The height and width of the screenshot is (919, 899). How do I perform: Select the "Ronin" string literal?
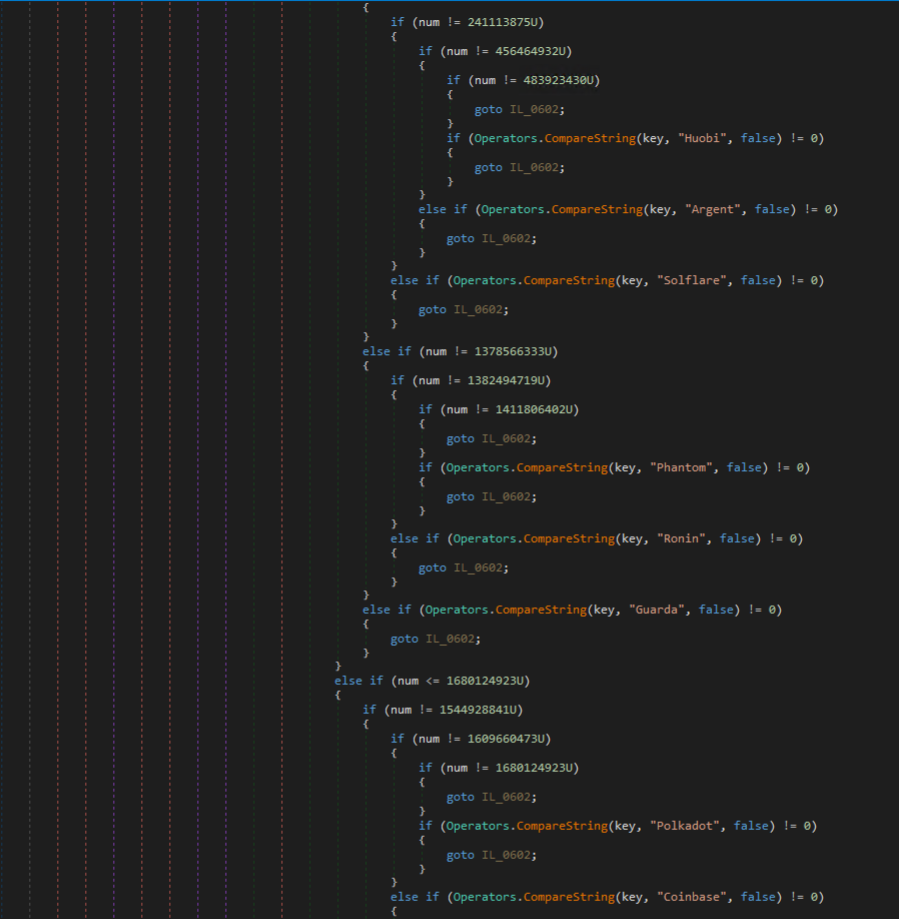click(x=681, y=539)
